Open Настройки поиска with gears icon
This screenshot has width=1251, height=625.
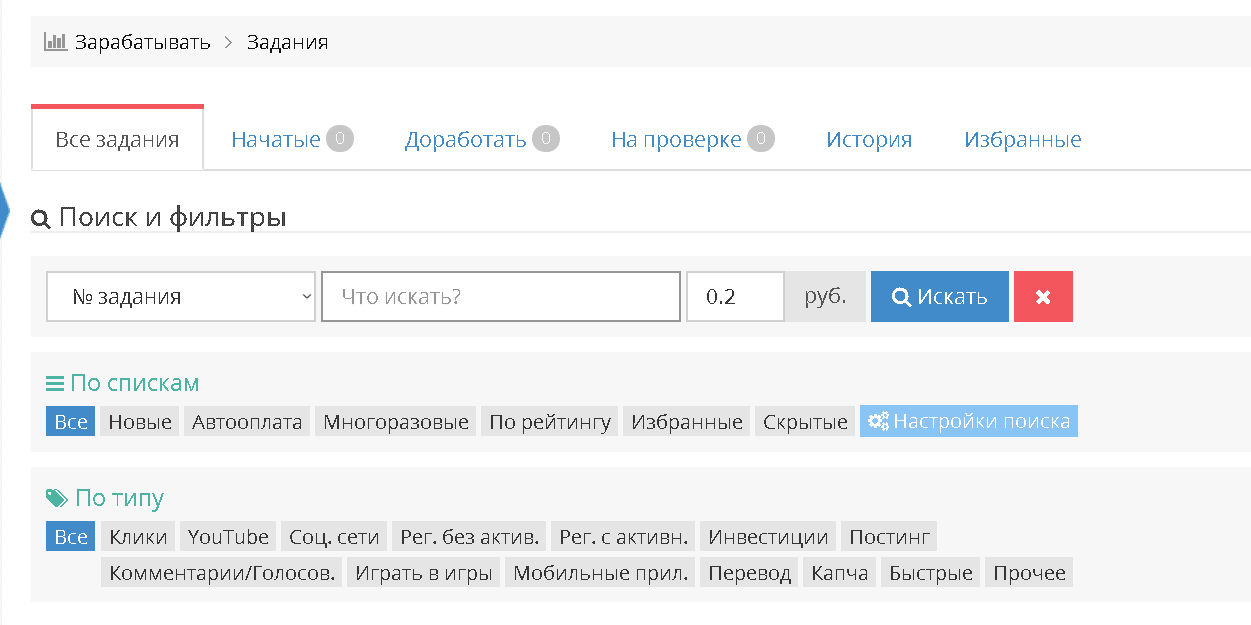click(969, 422)
